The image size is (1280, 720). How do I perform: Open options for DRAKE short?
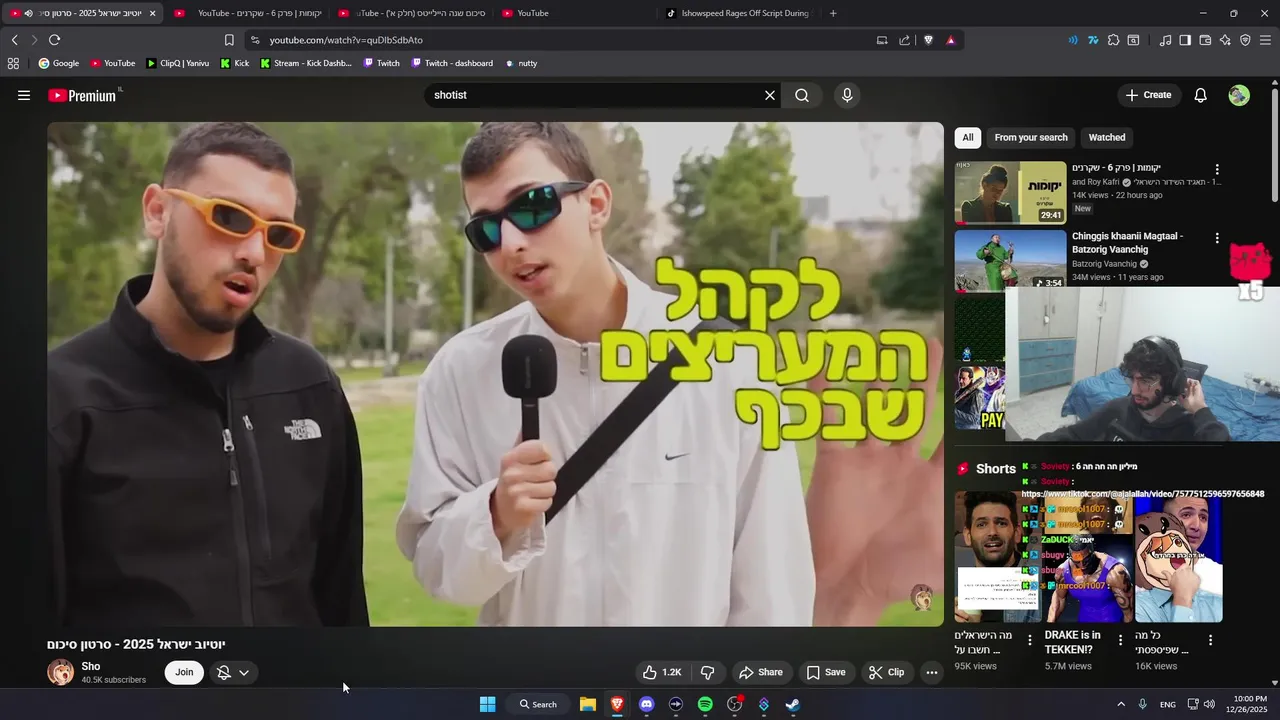pyautogui.click(x=1120, y=640)
